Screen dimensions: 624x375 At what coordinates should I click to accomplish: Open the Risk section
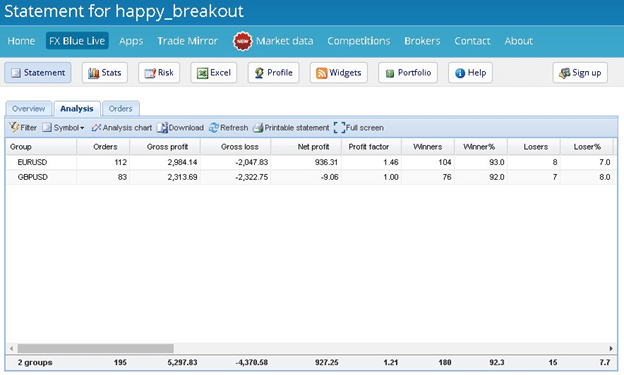[x=159, y=72]
